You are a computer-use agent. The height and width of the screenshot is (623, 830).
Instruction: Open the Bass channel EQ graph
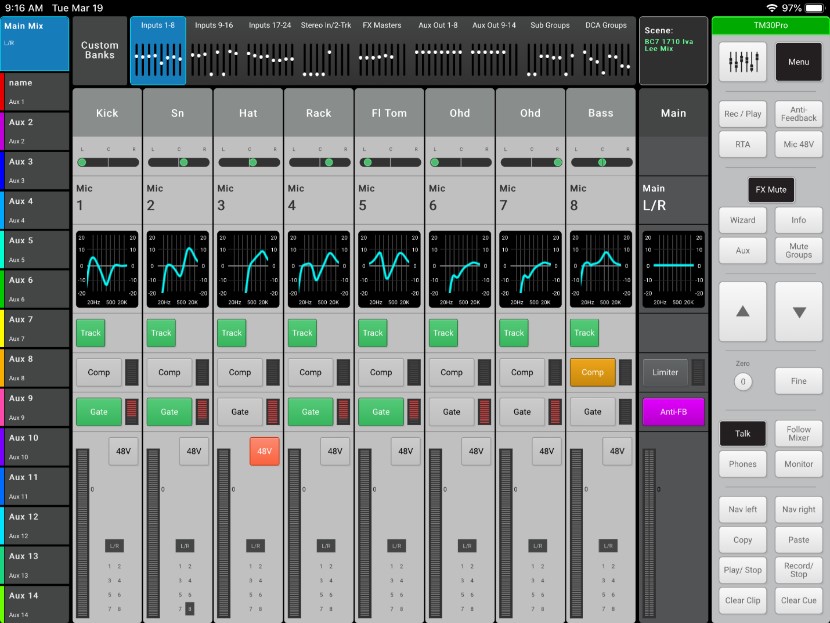(x=600, y=267)
